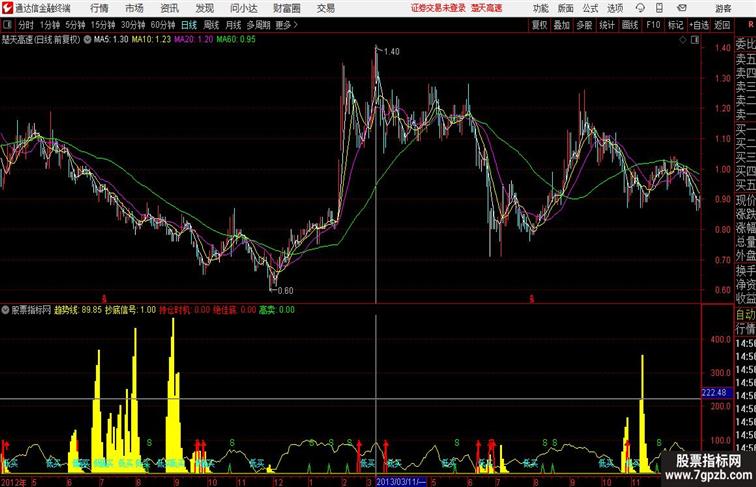Switch to 1分钟 period tab
Image resolution: width=756 pixels, height=487 pixels.
point(50,25)
